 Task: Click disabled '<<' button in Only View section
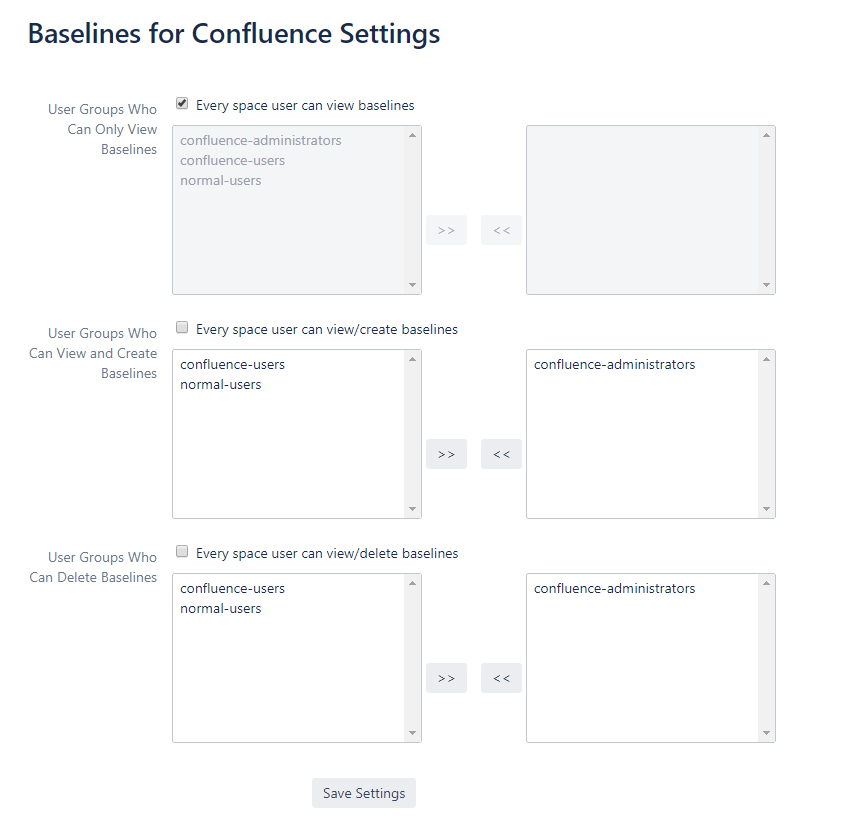pyautogui.click(x=501, y=230)
